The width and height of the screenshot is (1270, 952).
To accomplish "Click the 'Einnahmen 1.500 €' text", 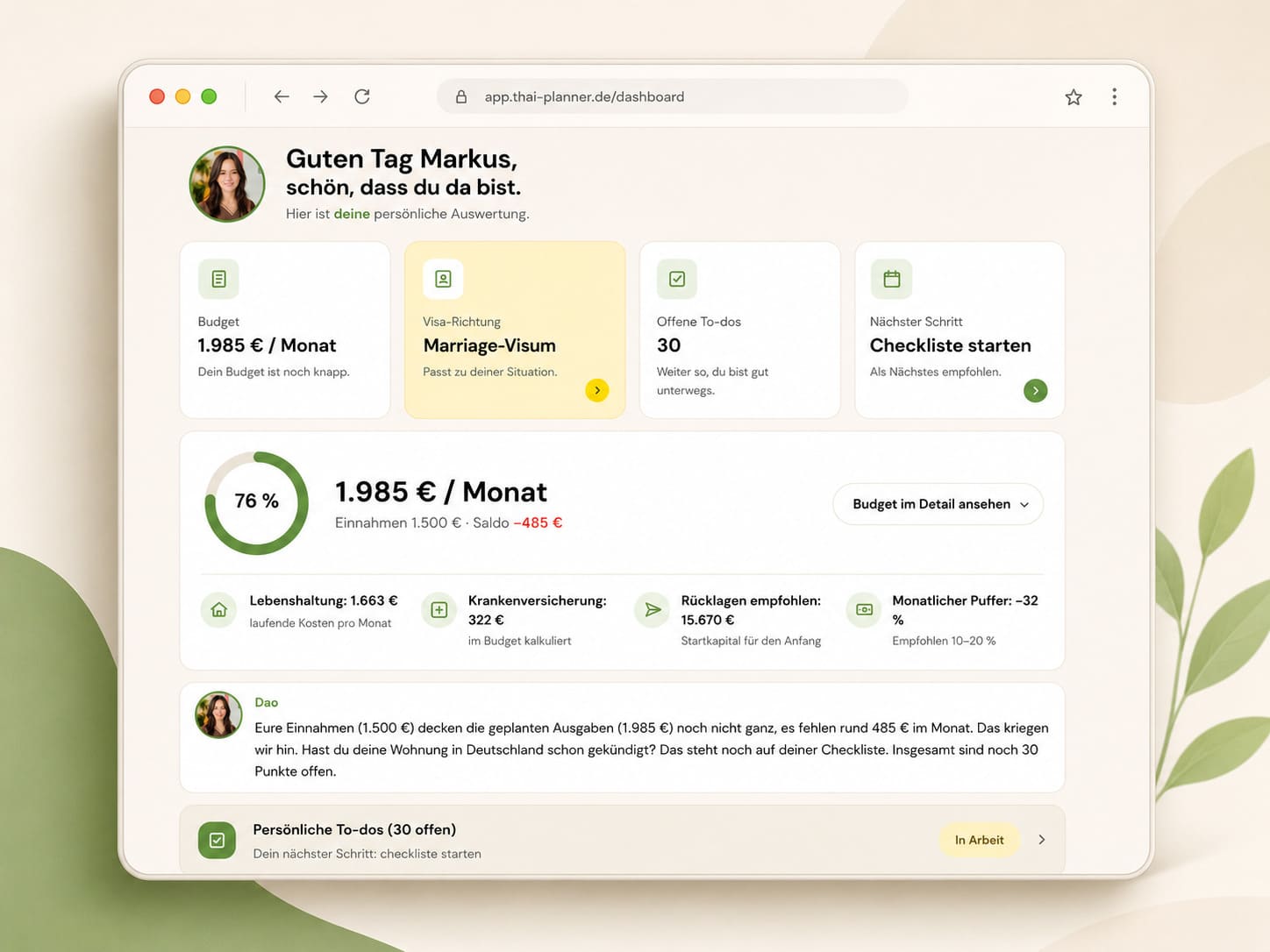I will coord(397,522).
